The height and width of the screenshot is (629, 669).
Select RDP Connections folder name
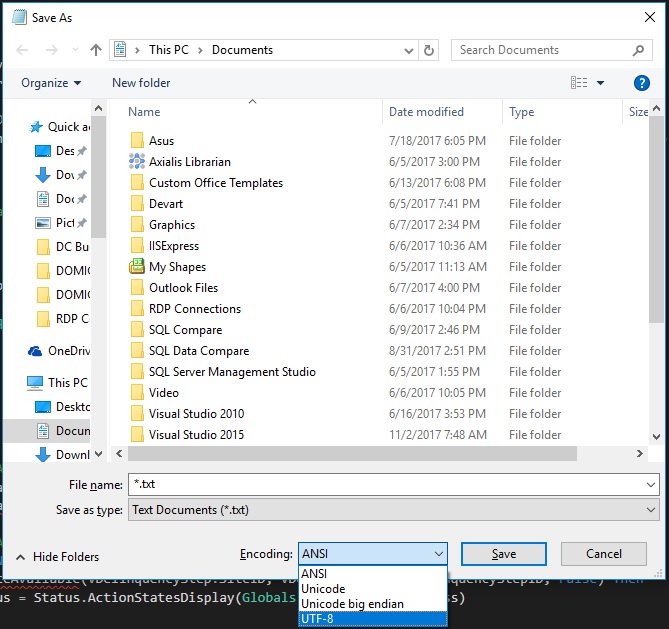pyautogui.click(x=195, y=309)
